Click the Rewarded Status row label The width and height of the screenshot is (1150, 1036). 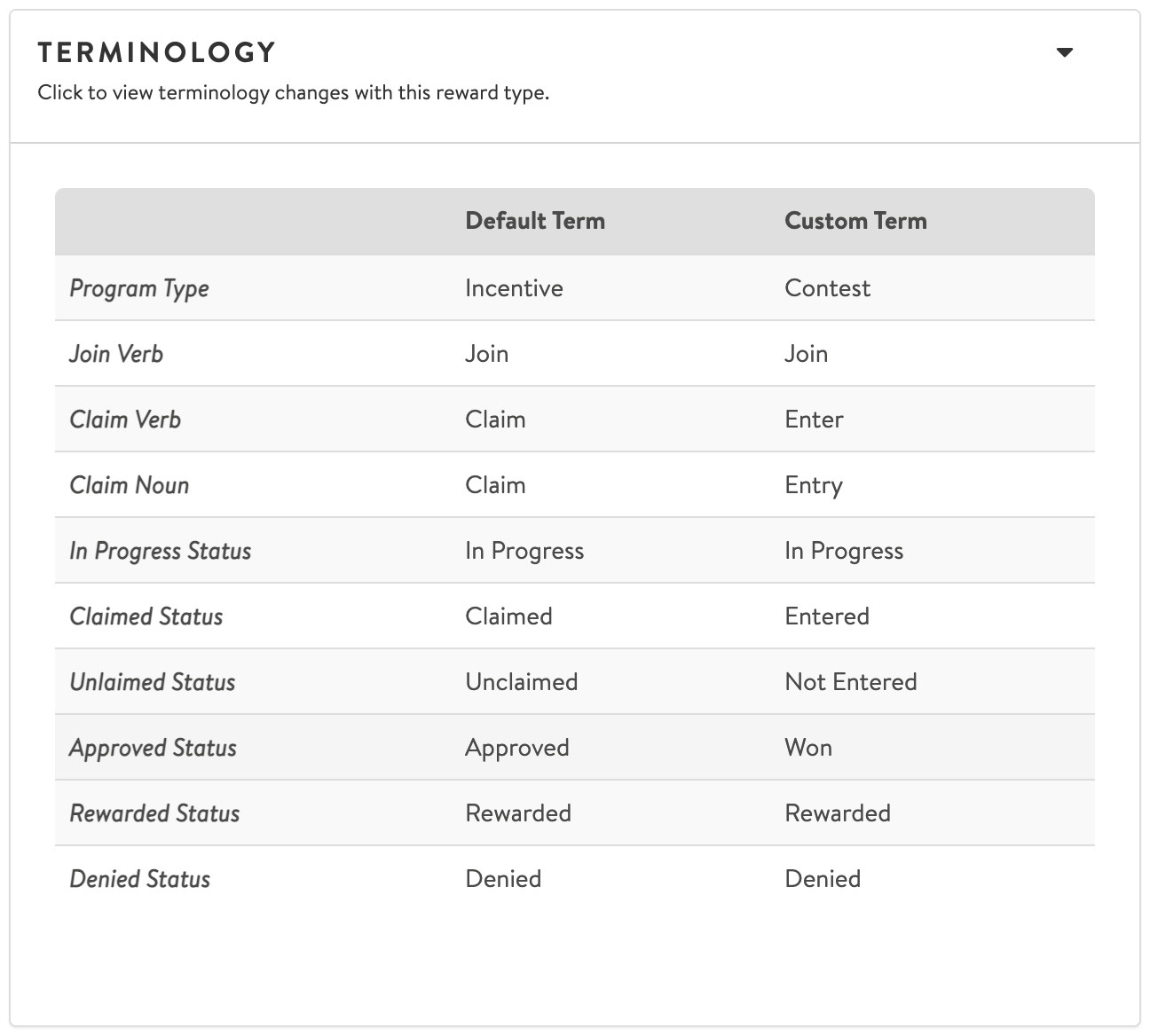tap(154, 812)
